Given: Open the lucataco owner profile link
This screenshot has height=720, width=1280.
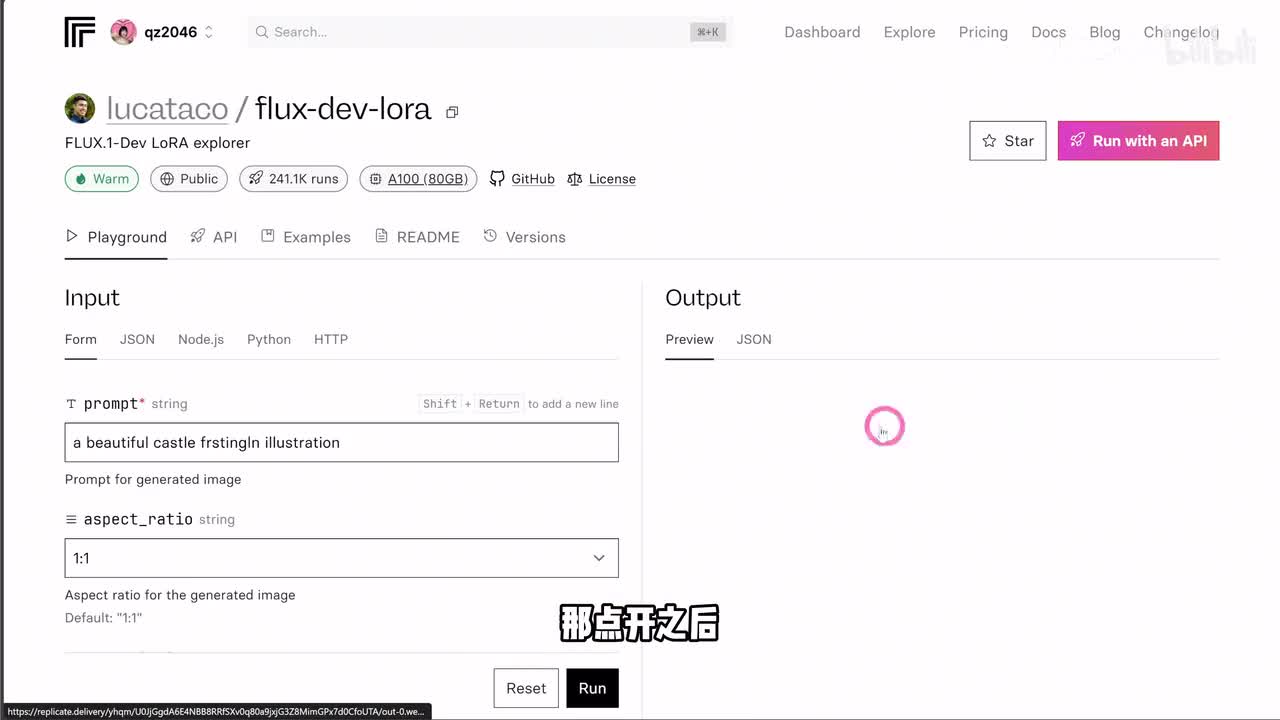Looking at the screenshot, I should point(167,109).
